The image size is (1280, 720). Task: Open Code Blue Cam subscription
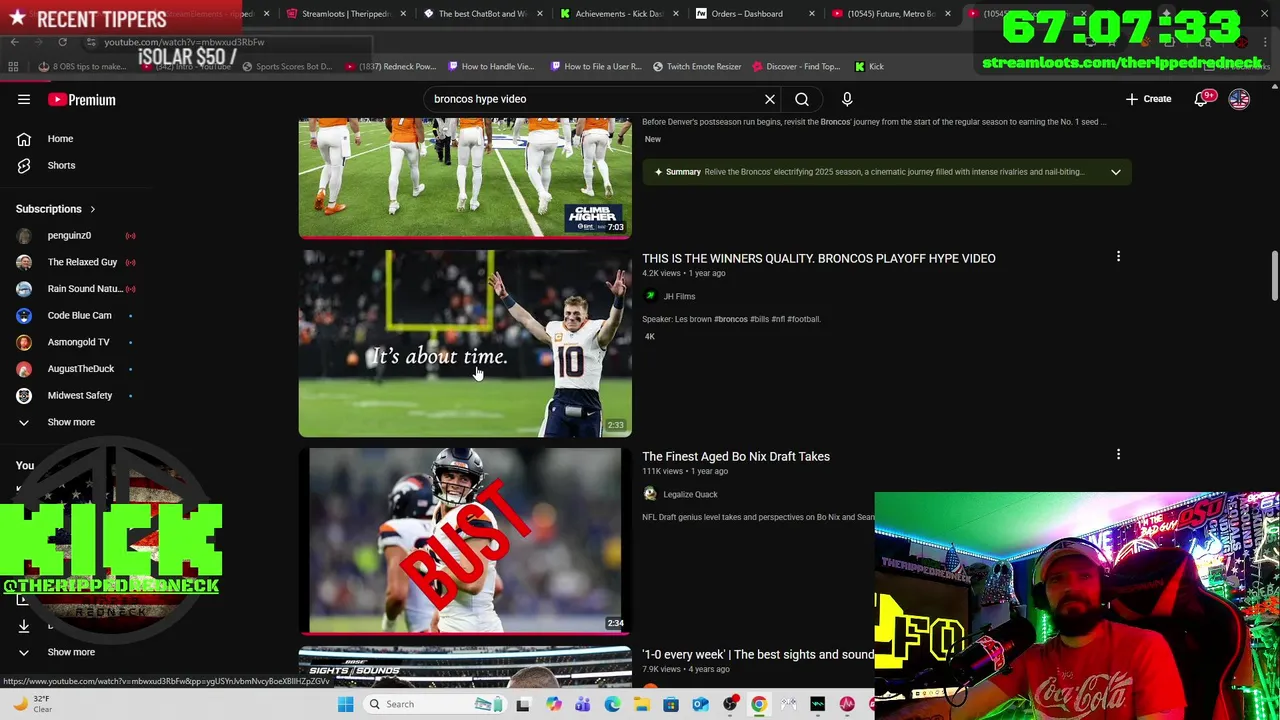(x=76, y=315)
